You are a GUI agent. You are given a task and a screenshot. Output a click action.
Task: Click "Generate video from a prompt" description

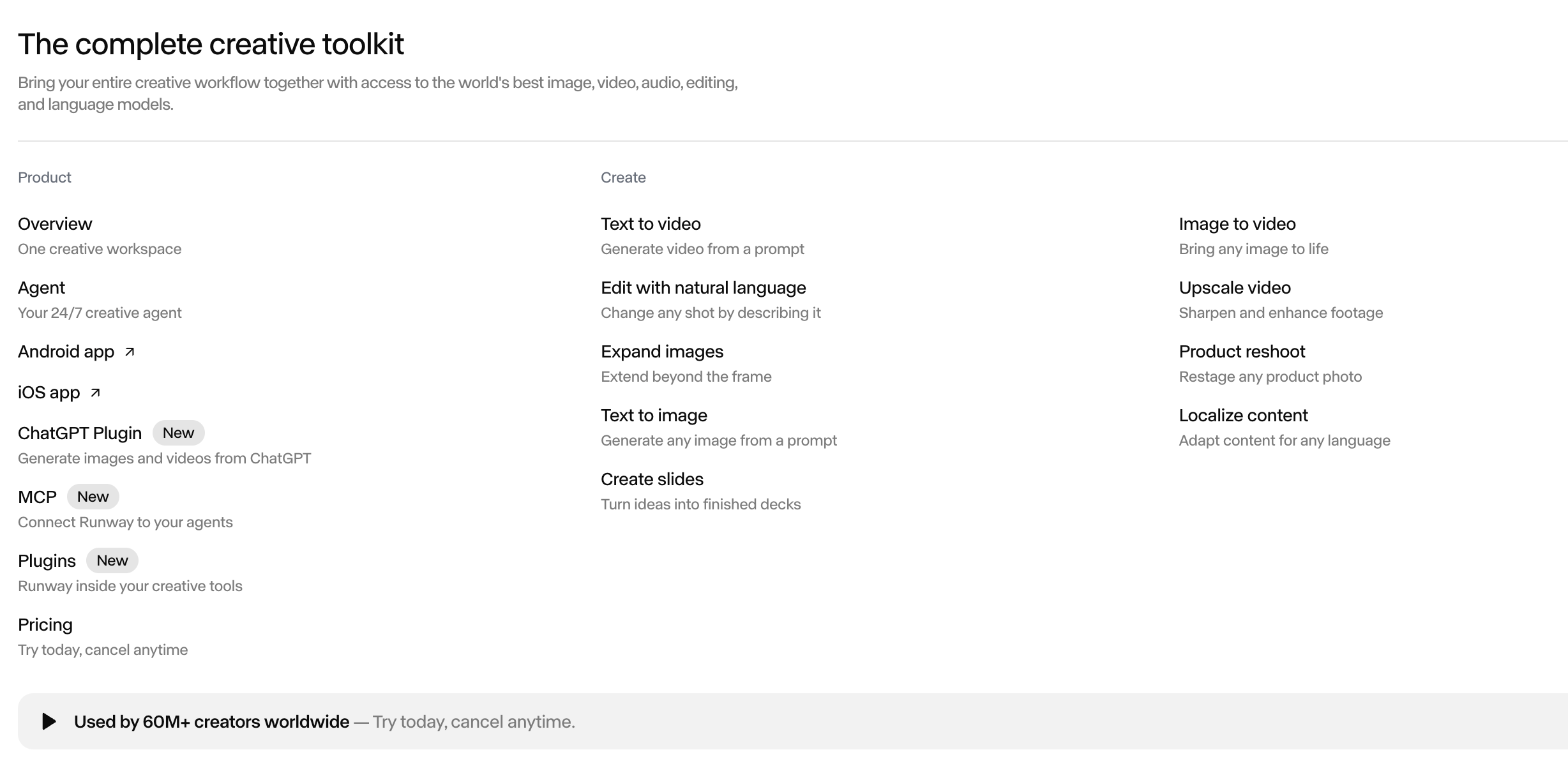coord(702,249)
